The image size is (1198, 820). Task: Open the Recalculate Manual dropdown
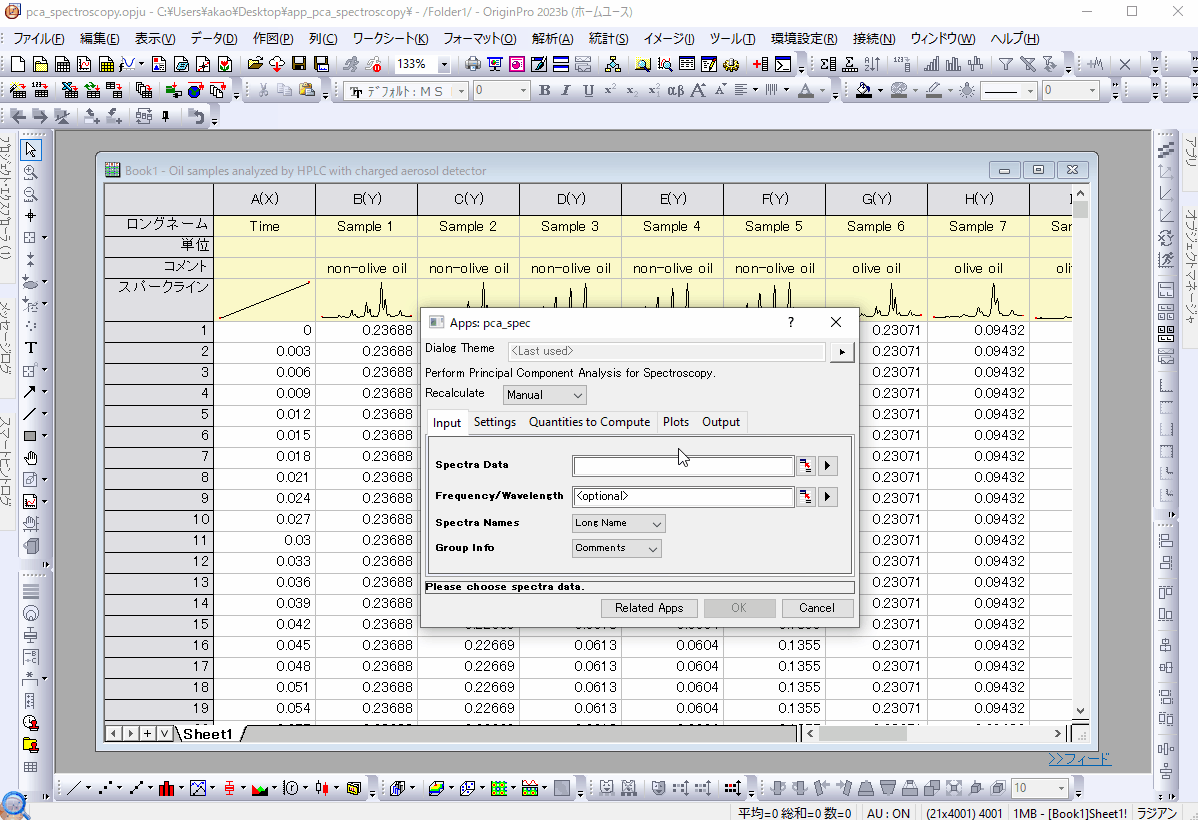tap(545, 395)
